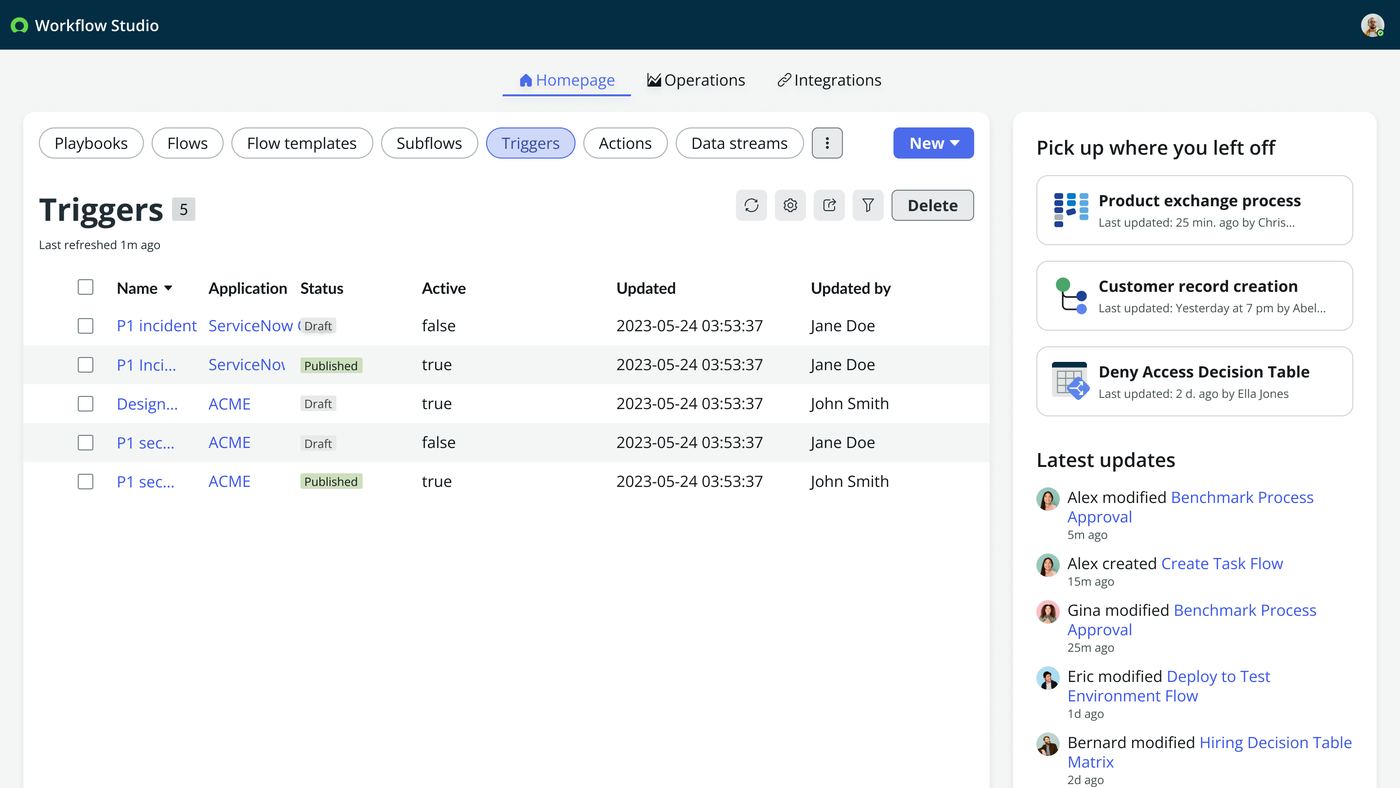1400x788 pixels.
Task: Click the Active column header
Action: coord(444,288)
